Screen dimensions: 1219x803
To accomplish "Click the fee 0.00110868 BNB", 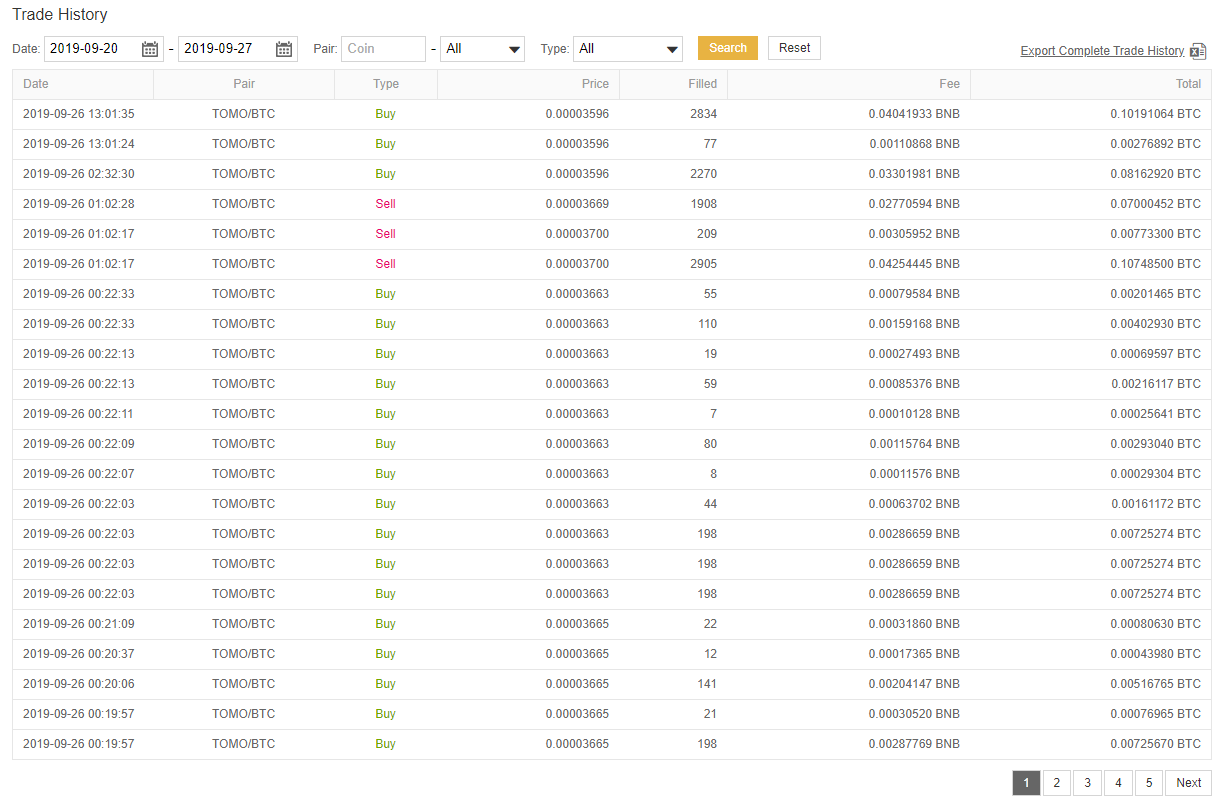I will pyautogui.click(x=914, y=144).
